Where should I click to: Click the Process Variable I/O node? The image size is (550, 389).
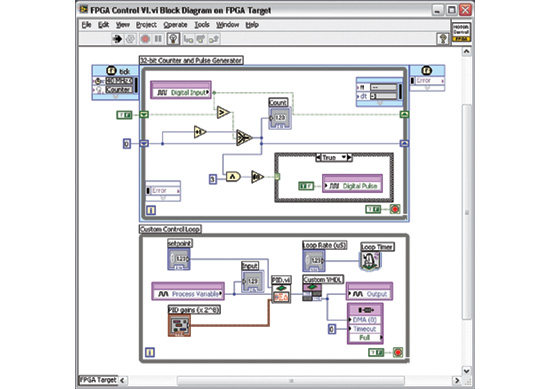(188, 291)
